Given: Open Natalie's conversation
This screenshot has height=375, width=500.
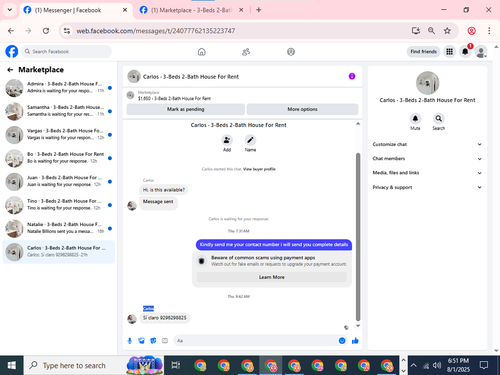Looking at the screenshot, I should point(59,228).
